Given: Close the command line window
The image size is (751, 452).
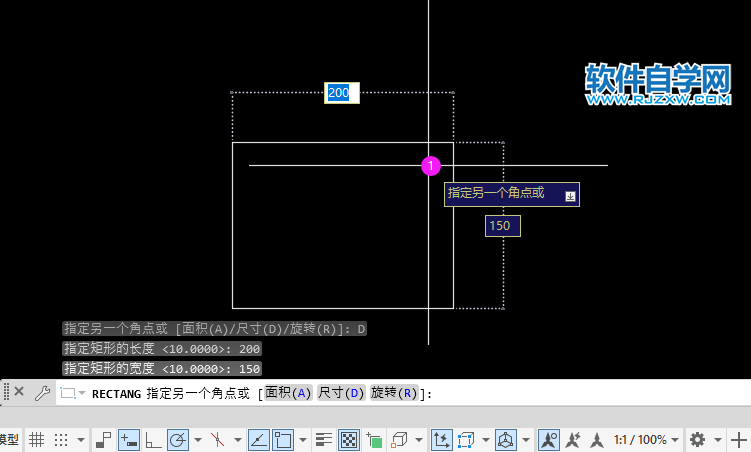Looking at the screenshot, I should [19, 392].
